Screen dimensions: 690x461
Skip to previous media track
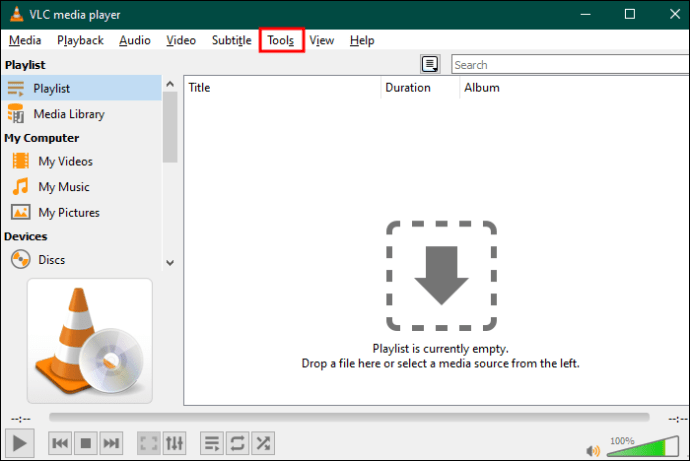60,443
